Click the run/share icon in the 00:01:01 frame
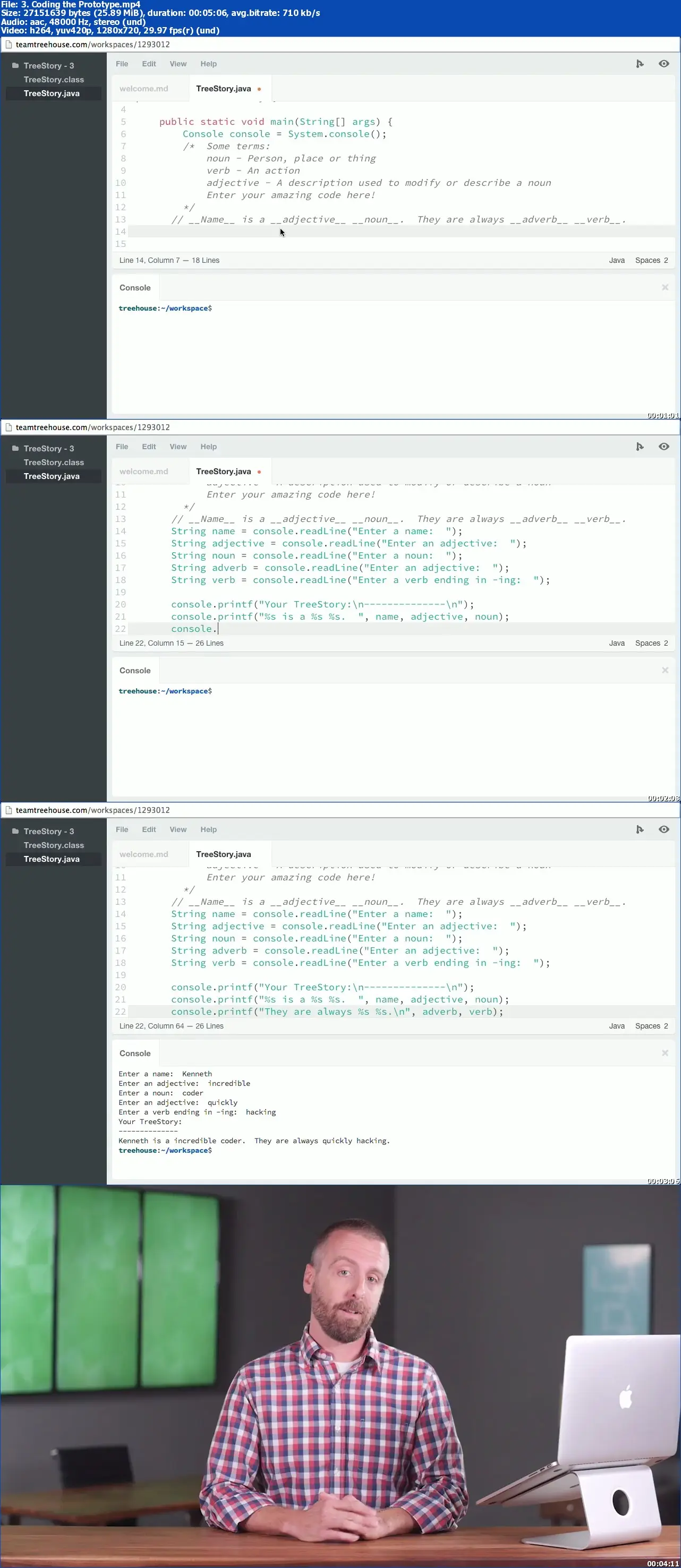Screen dimensions: 681x1568 (x=640, y=64)
